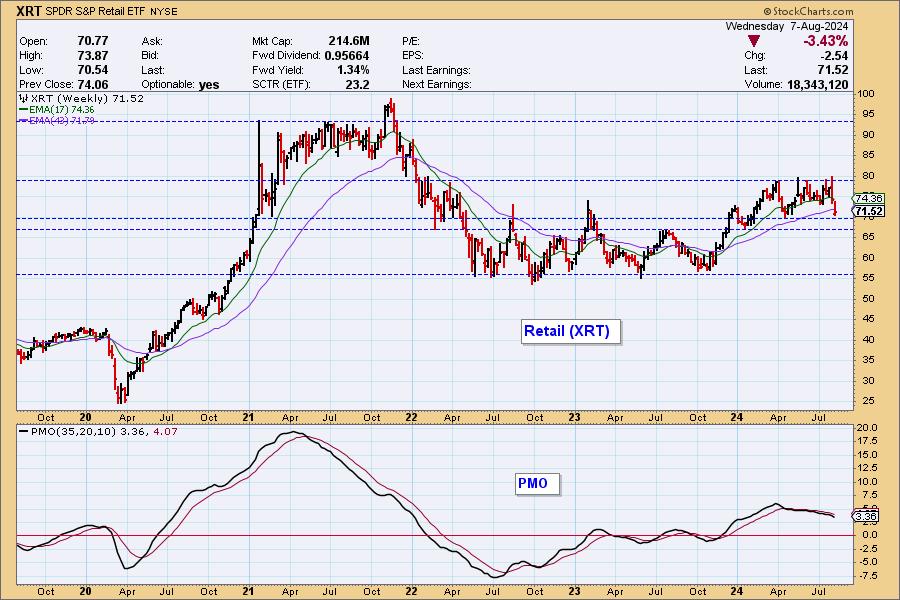Viewport: 900px width, 600px height.
Task: Click the 17.5 label on the PMO axis
Action: coord(867,441)
